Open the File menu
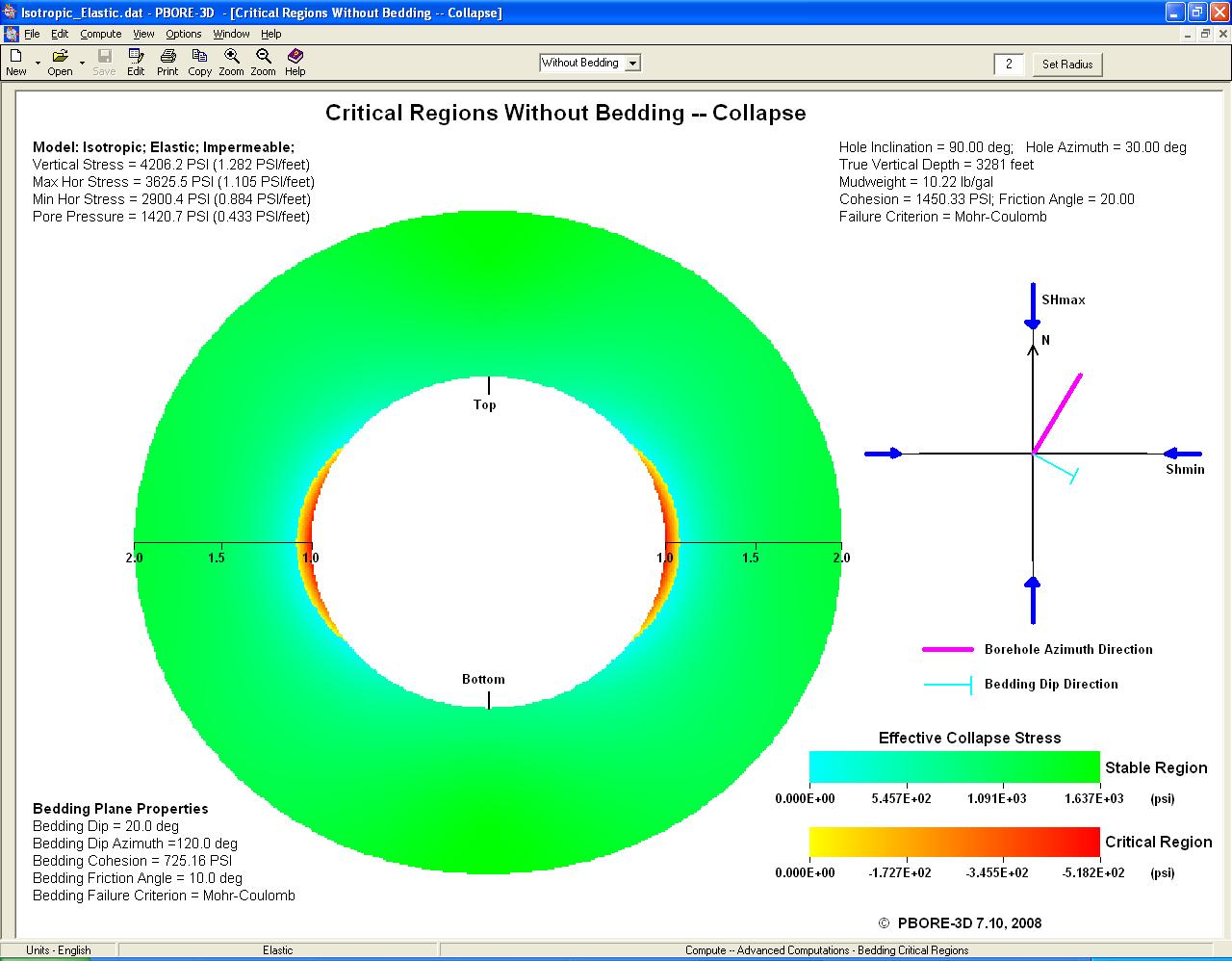 (32, 34)
